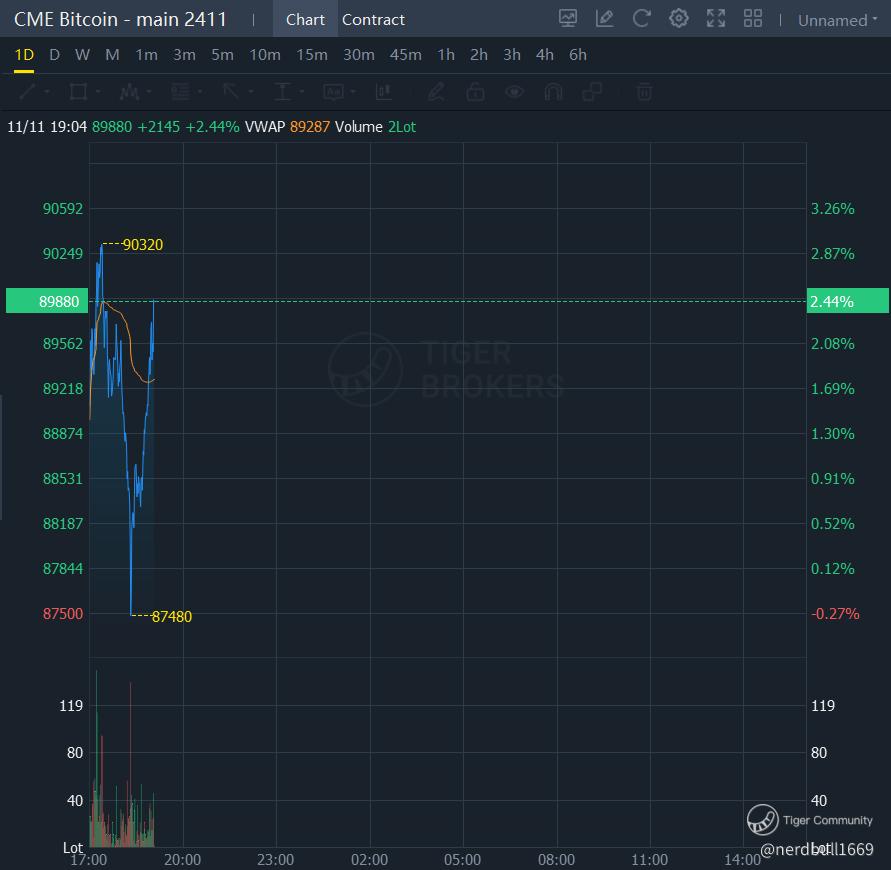Image resolution: width=891 pixels, height=870 pixels.
Task: Toggle drawing visibility with eye icon
Action: pos(514,92)
